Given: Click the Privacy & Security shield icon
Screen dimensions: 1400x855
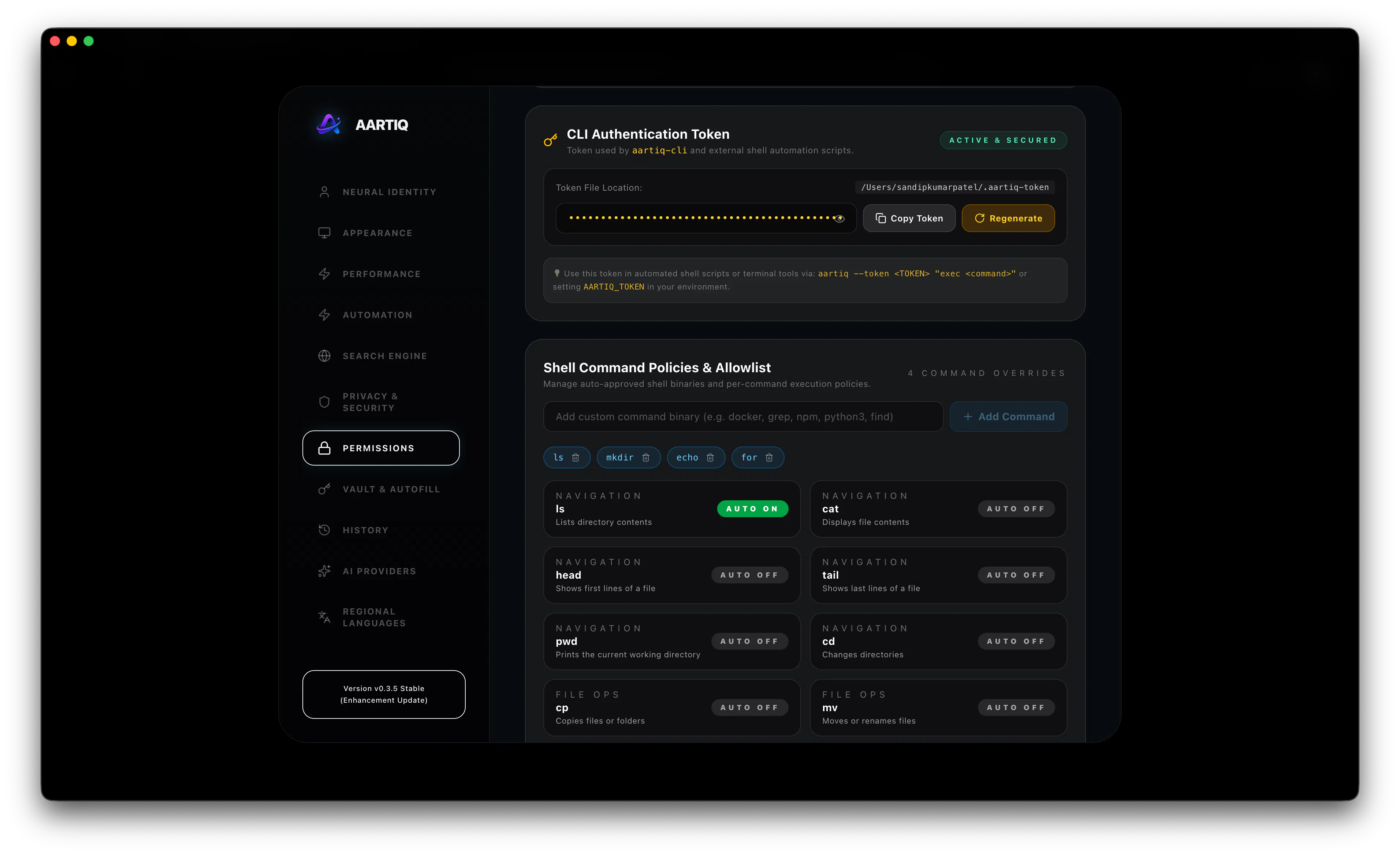Looking at the screenshot, I should click(x=324, y=402).
